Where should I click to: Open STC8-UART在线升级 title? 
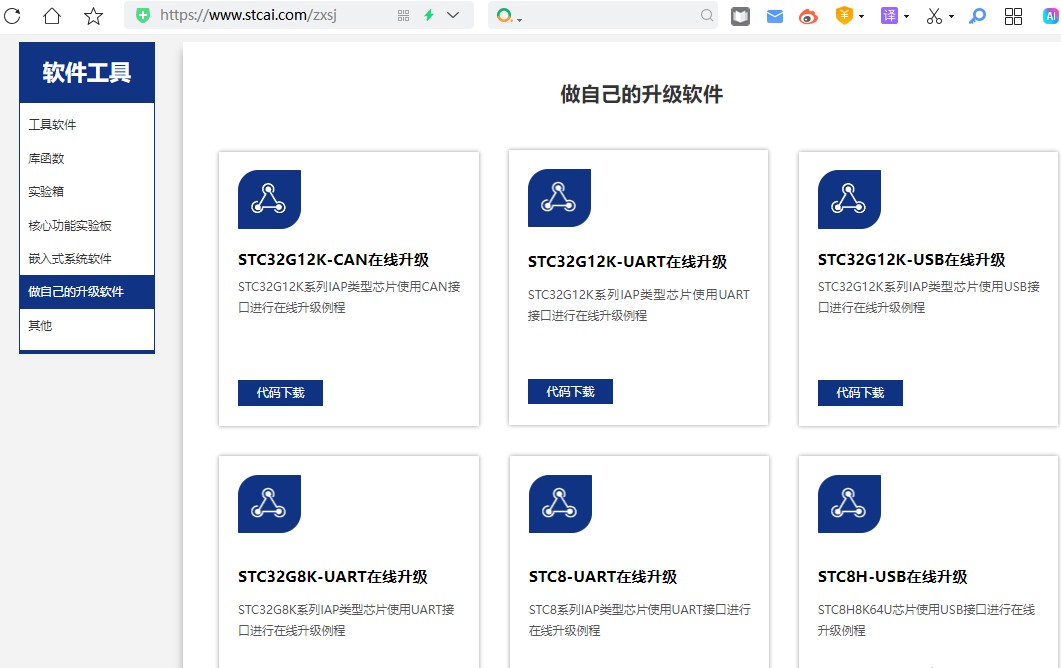coord(603,577)
